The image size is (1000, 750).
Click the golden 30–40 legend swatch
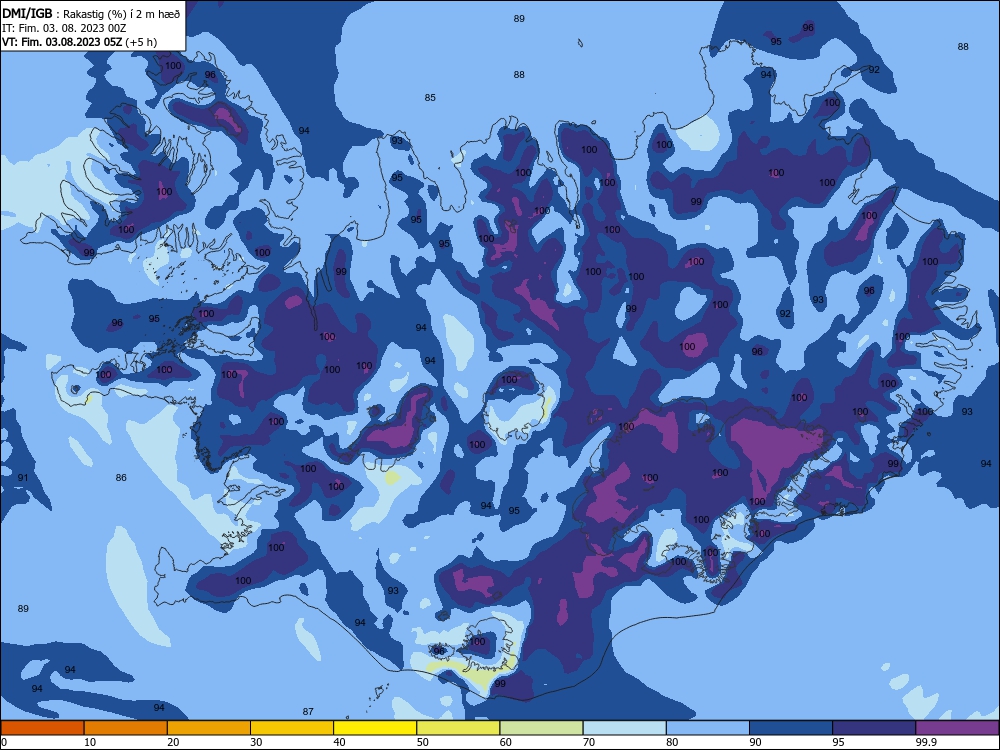[x=292, y=728]
